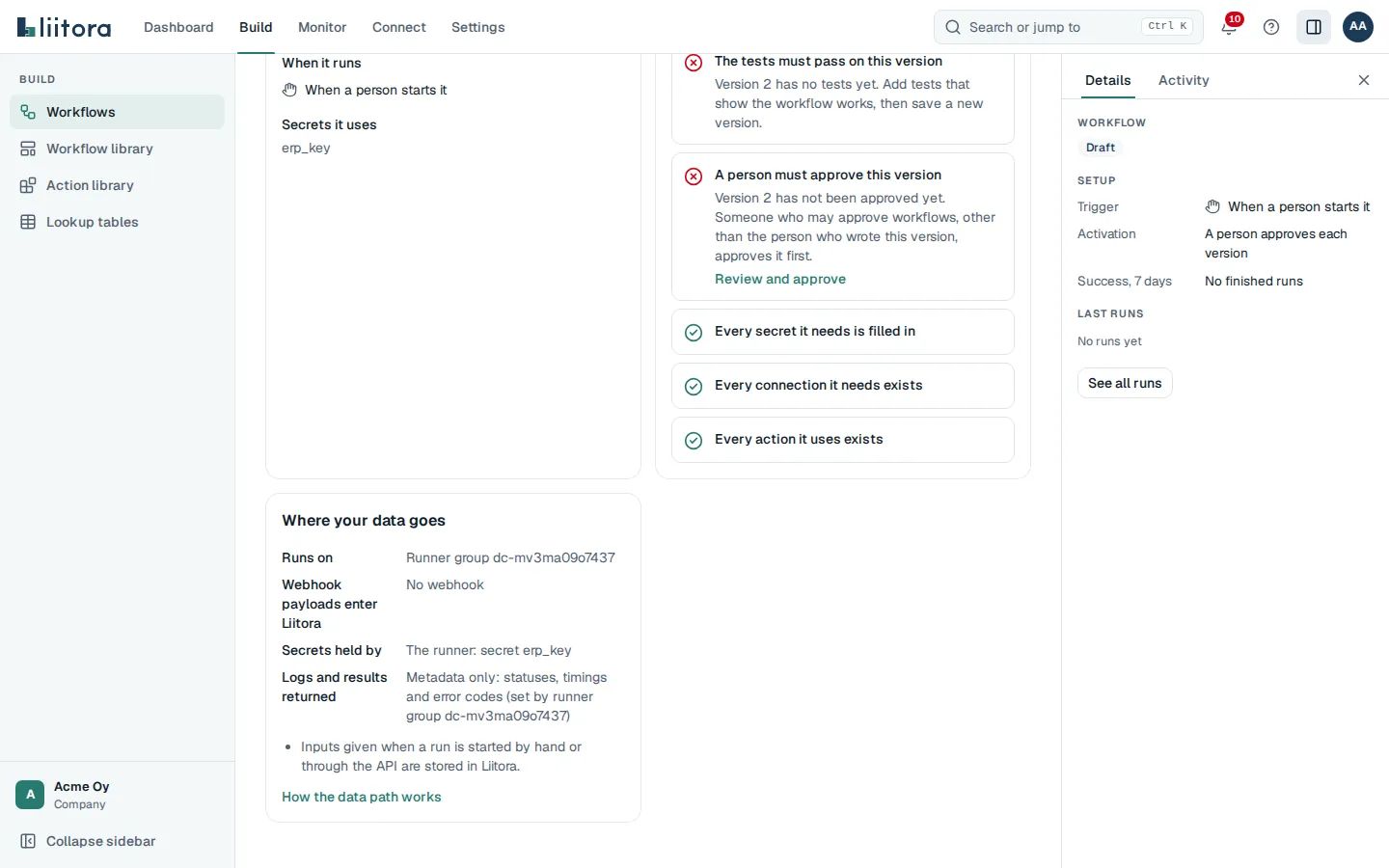This screenshot has height=868, width=1389.
Task: Open Lookup tables in the sidebar
Action: pos(117,222)
